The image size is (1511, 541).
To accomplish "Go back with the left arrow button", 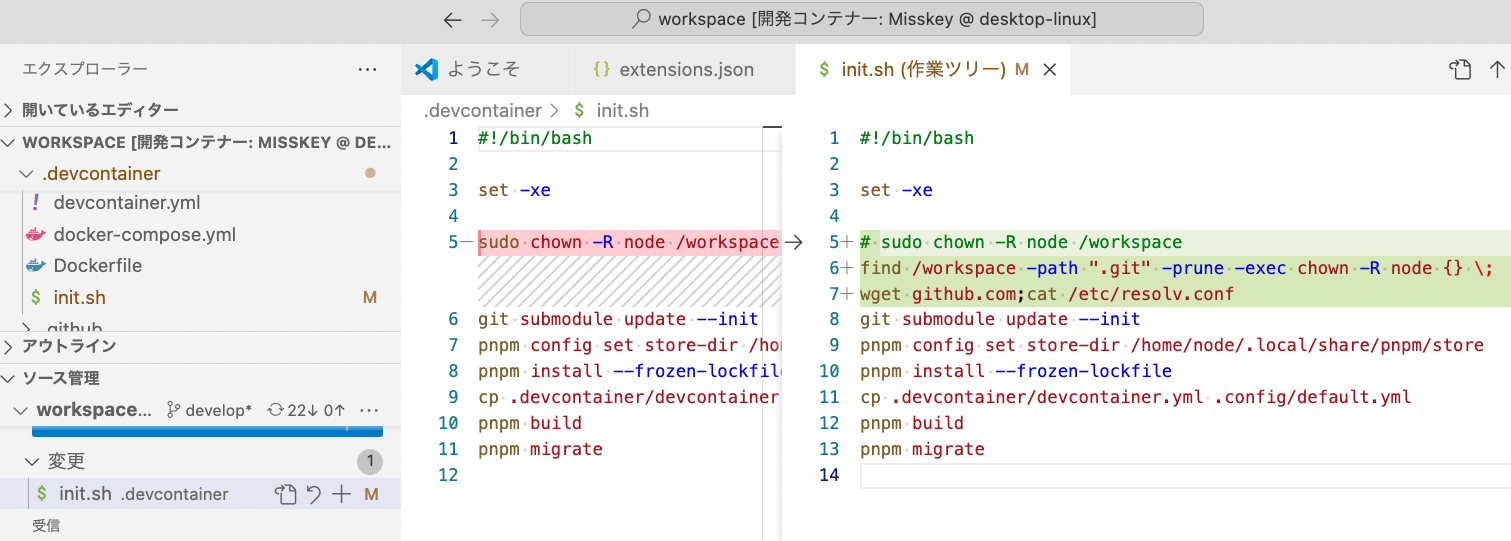I will point(453,20).
